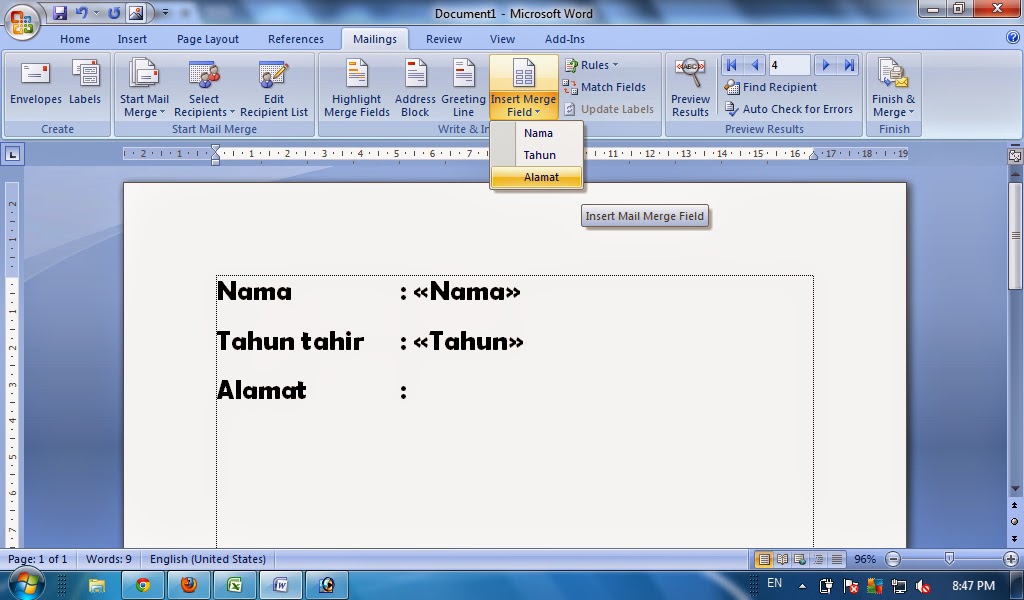
Task: Open the Rules dropdown
Action: point(596,64)
